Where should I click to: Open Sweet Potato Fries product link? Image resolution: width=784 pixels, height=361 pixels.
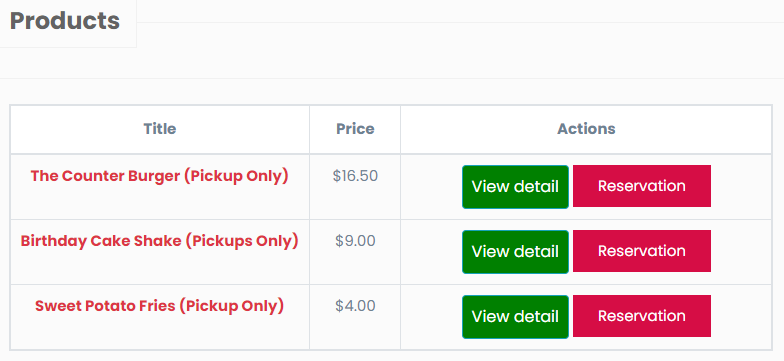coord(160,306)
